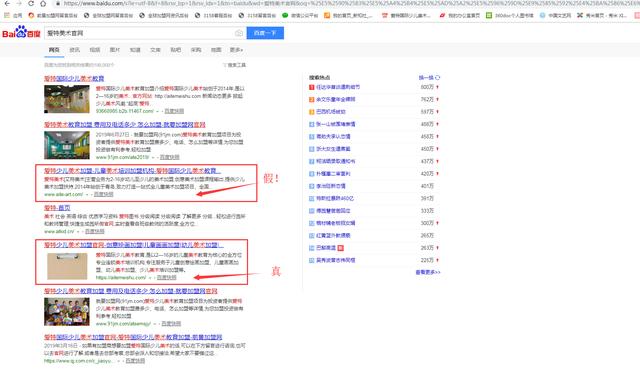
Task: Click the first result's classroom thumbnail
Action: pyautogui.click(x=67, y=99)
